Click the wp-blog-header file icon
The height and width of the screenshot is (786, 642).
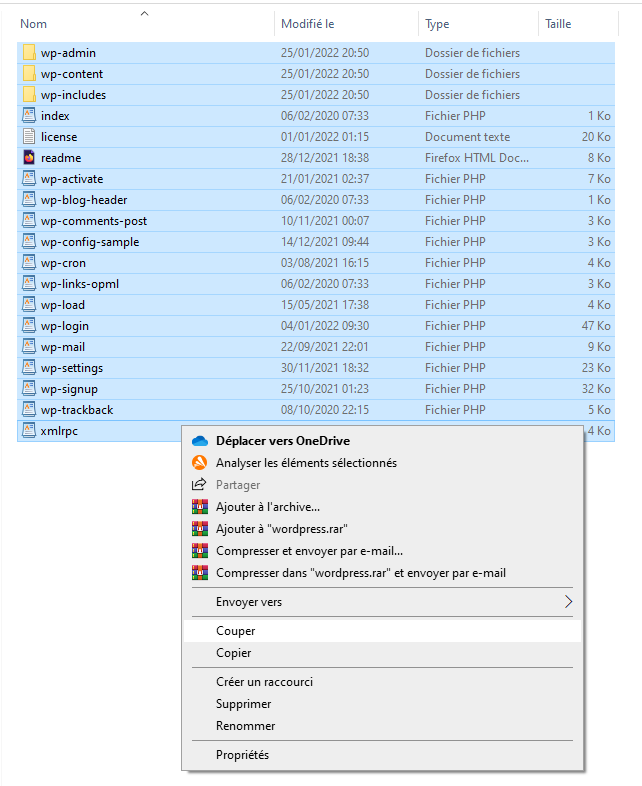(x=29, y=200)
